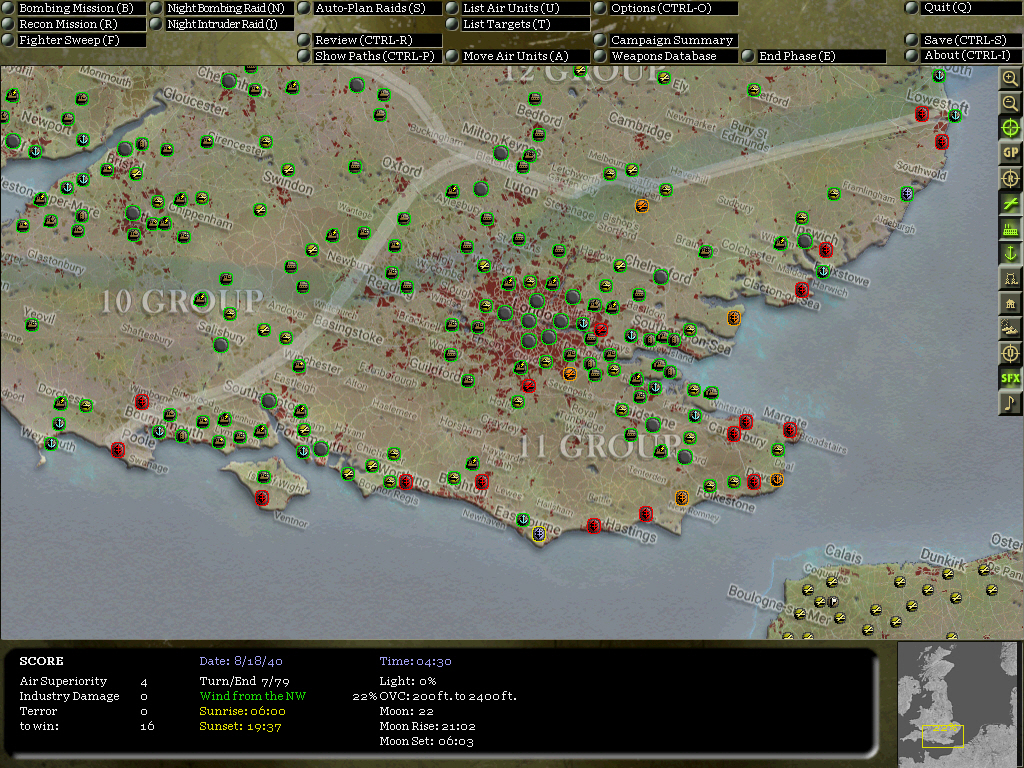Viewport: 1024px width, 768px height.
Task: Toggle airfield display with green plane icon
Action: pyautogui.click(x=1010, y=203)
